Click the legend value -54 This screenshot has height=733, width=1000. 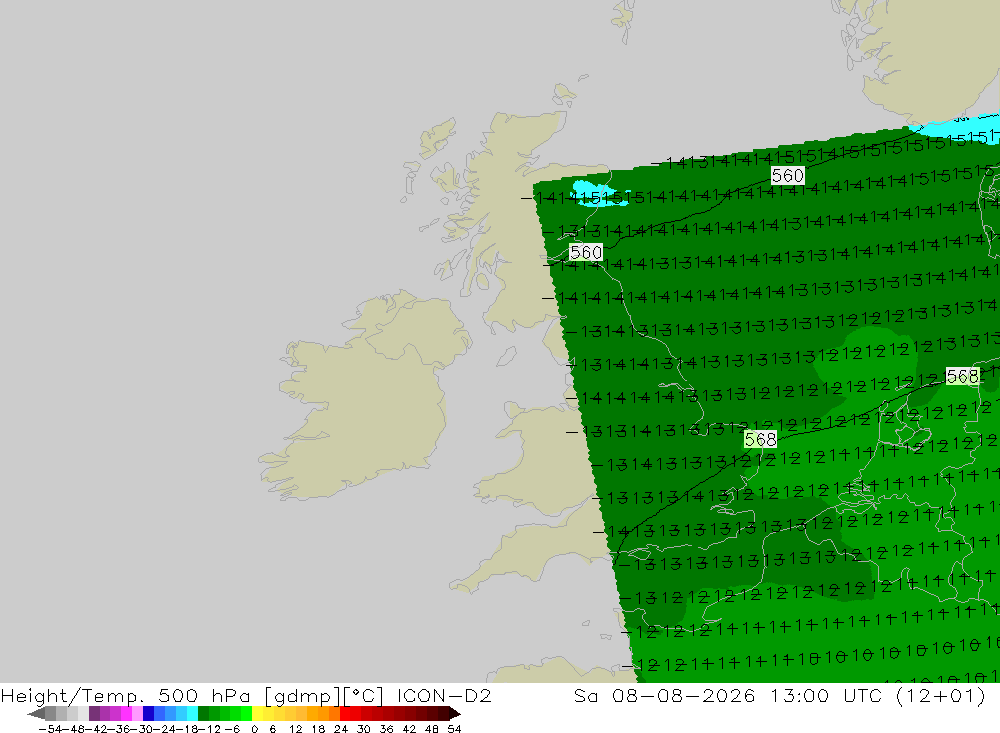pos(50,729)
